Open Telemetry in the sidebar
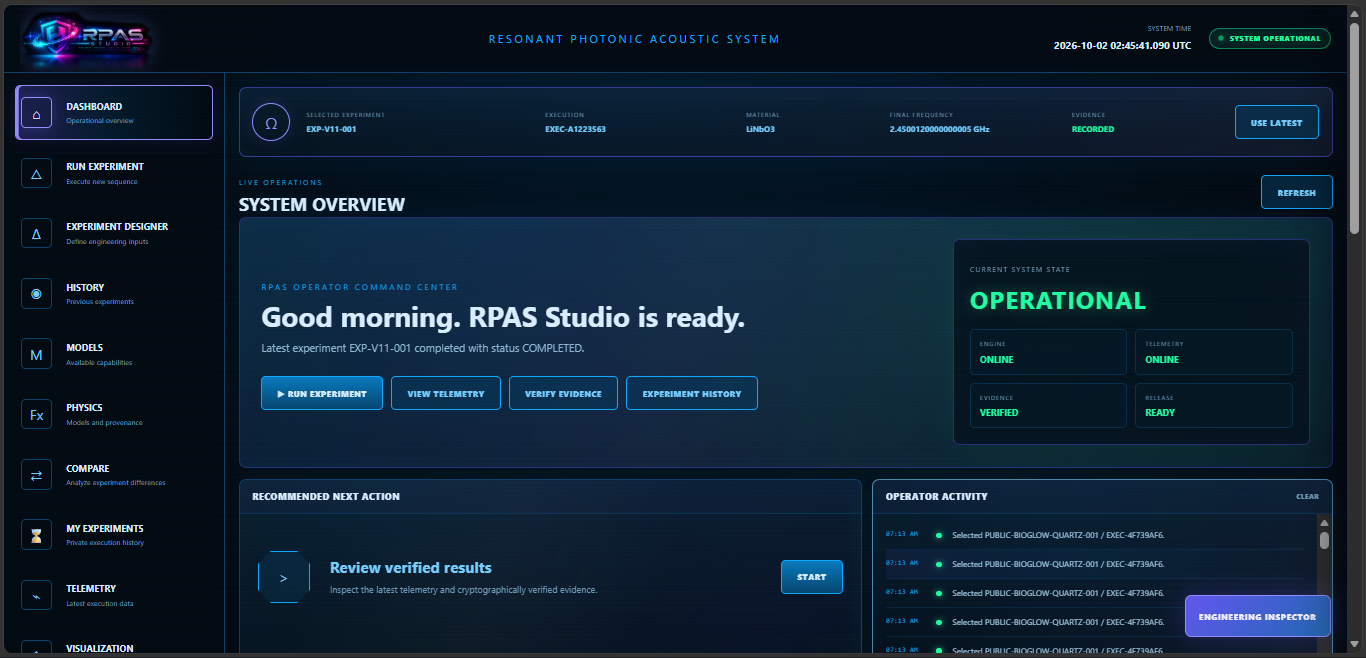 (x=114, y=595)
